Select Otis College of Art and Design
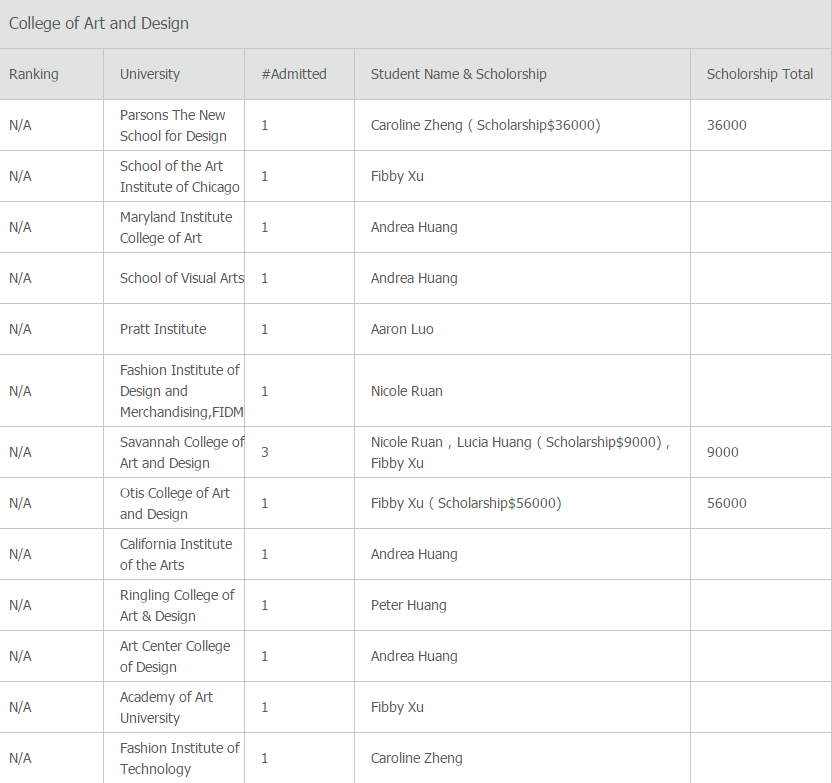The height and width of the screenshot is (783, 832). click(x=175, y=503)
